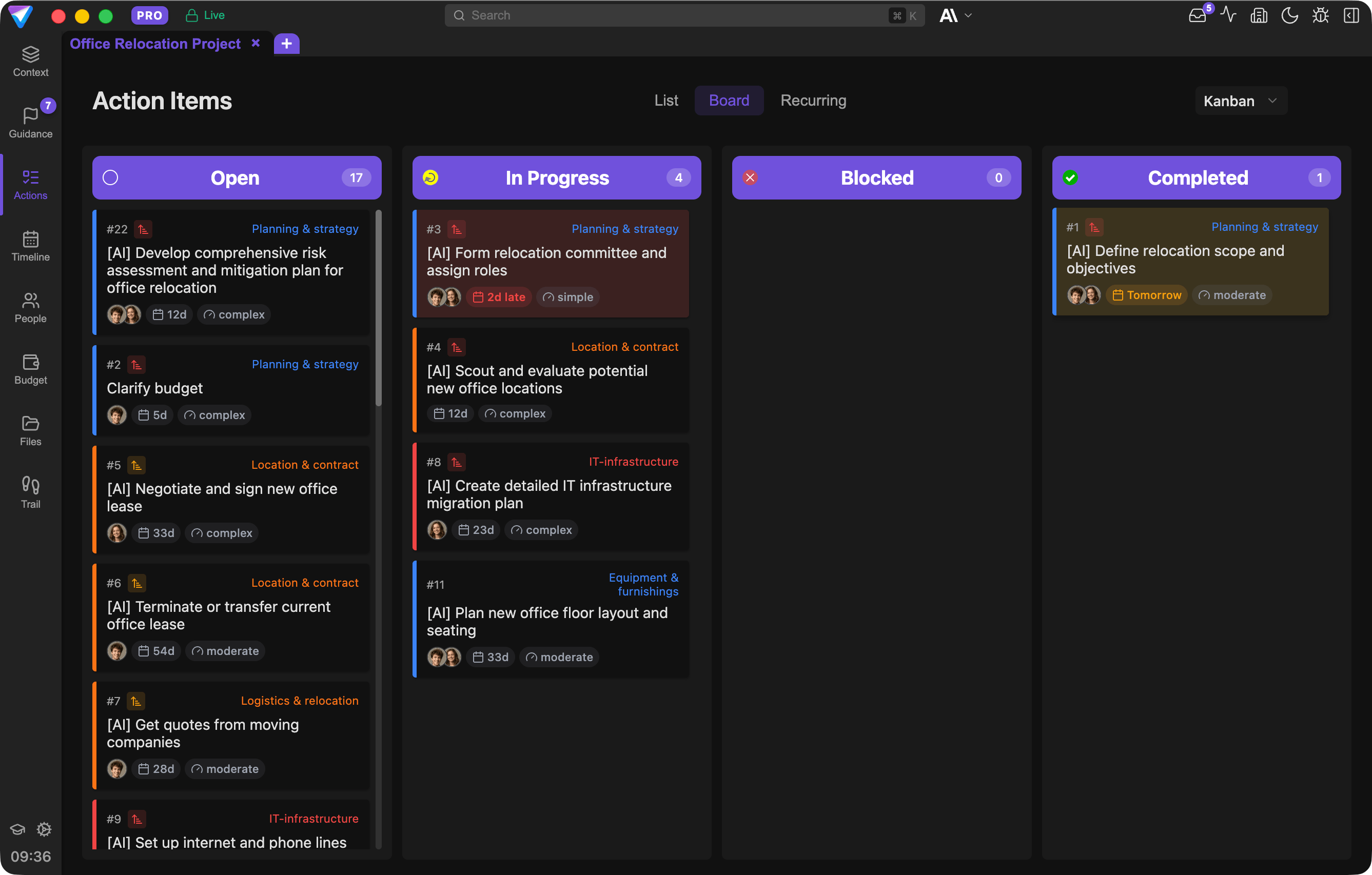Viewport: 1372px width, 875px height.
Task: Close the Office Relocation Project tab
Action: (256, 43)
